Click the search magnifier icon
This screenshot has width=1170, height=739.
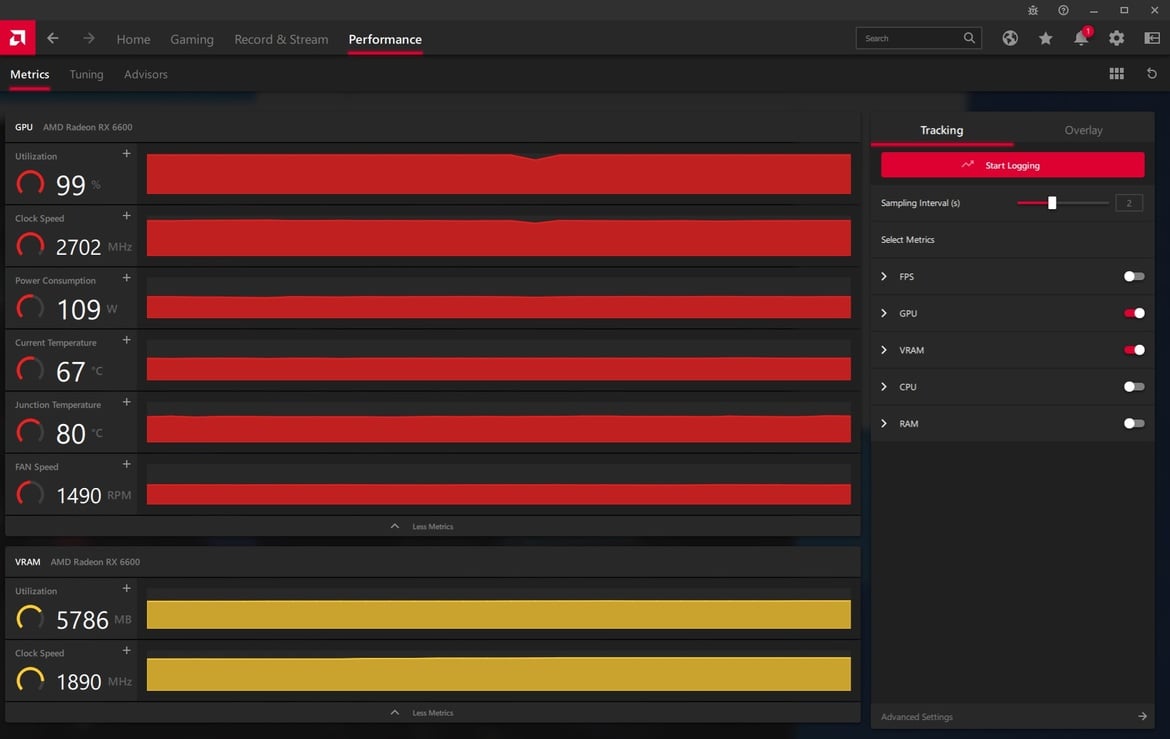969,38
